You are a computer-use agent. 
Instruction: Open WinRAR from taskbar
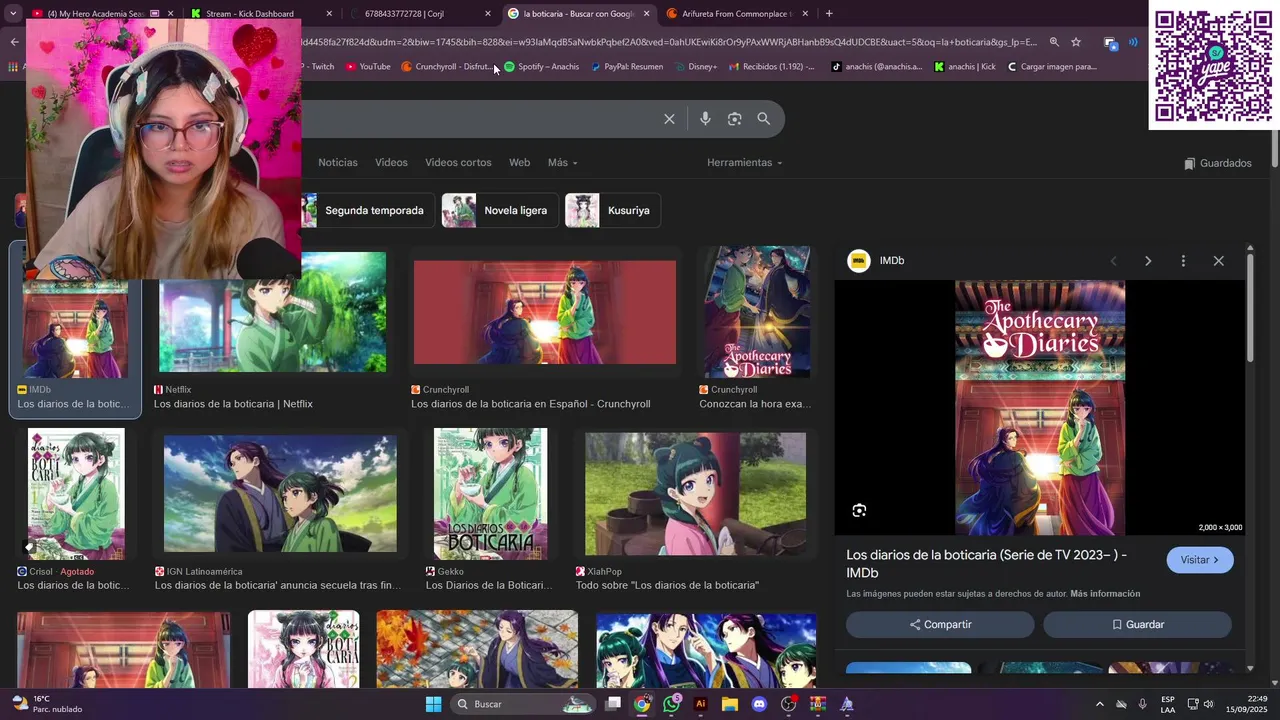click(818, 704)
